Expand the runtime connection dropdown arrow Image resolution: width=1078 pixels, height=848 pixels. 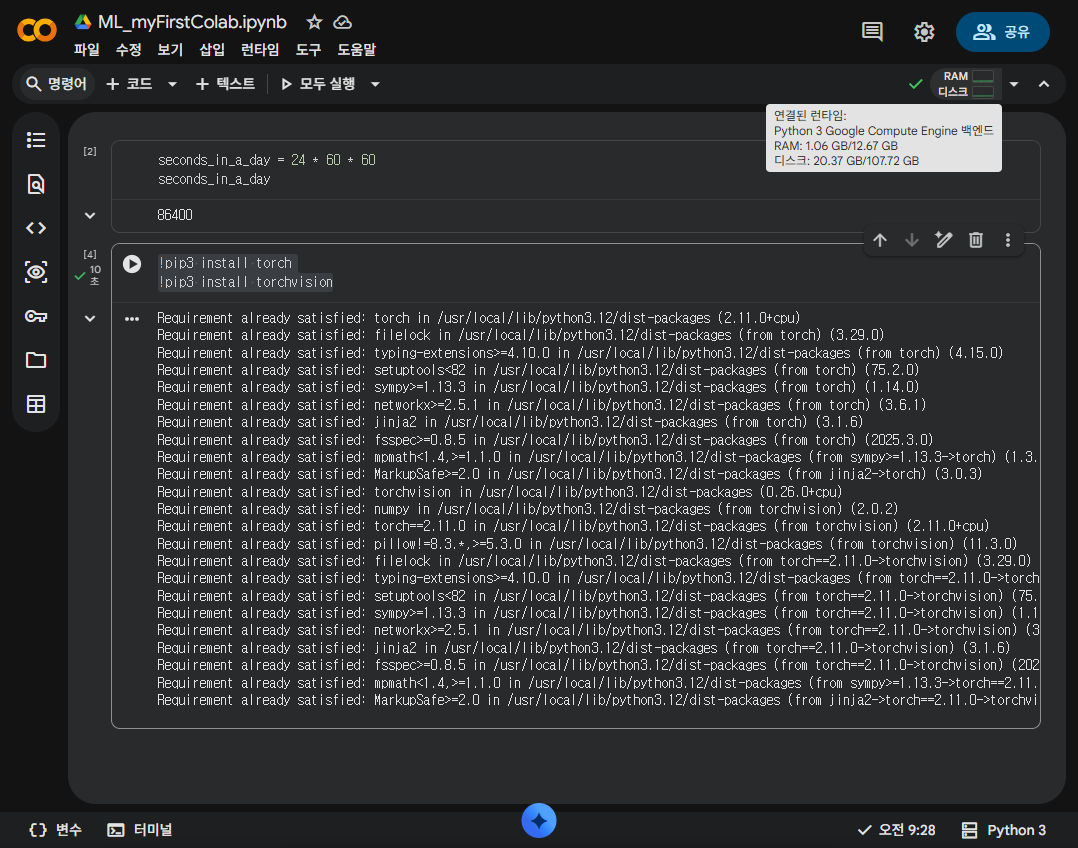click(x=1014, y=84)
